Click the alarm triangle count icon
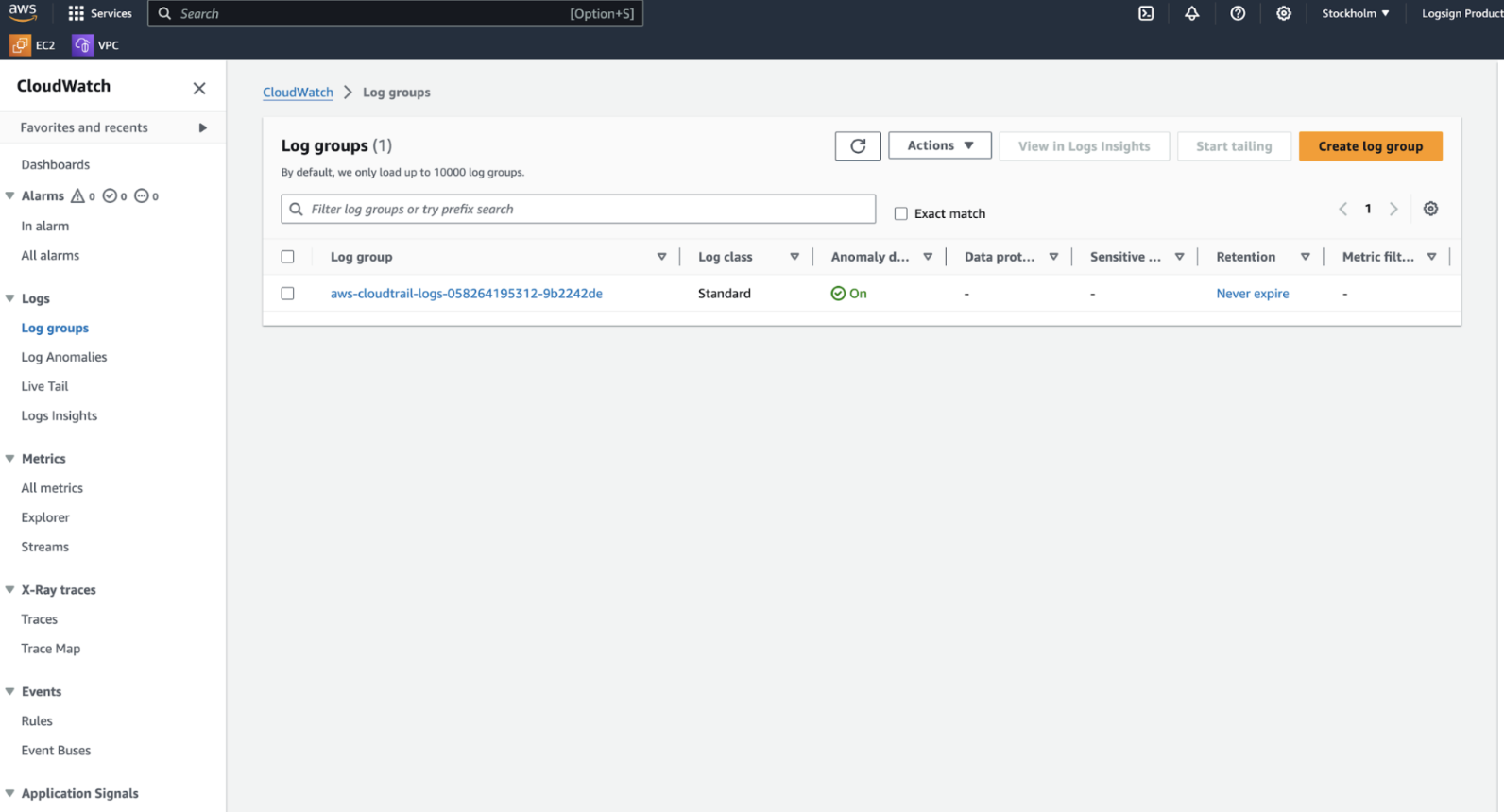 (83, 195)
